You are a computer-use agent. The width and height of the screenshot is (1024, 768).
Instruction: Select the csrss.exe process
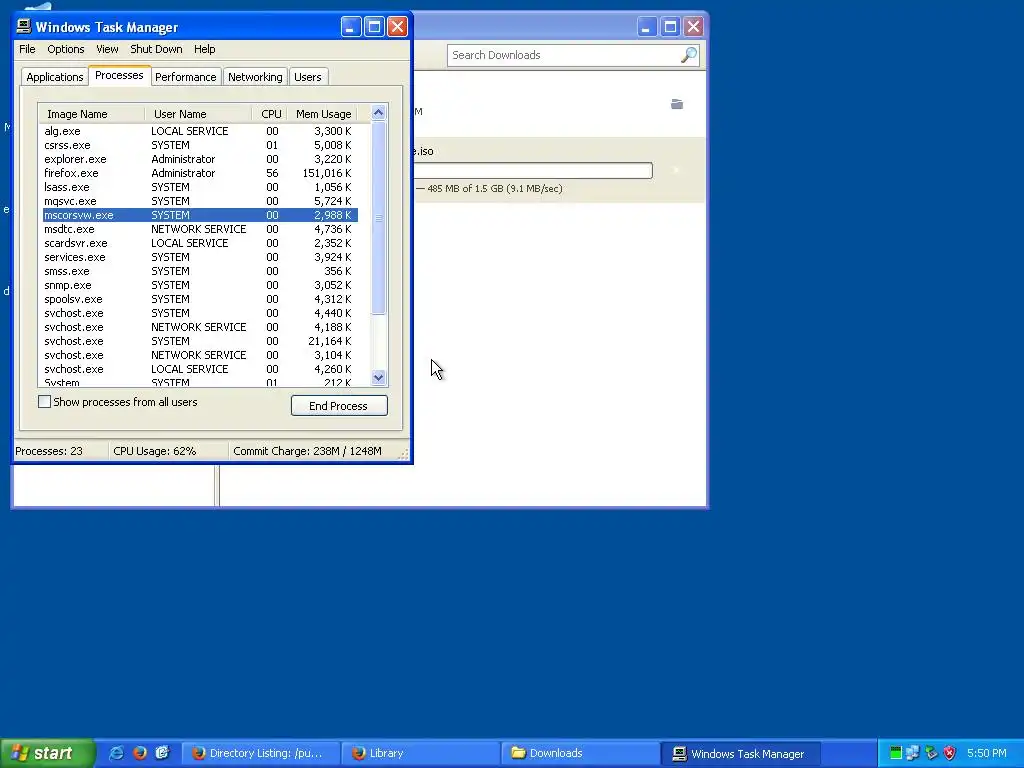tap(199, 145)
